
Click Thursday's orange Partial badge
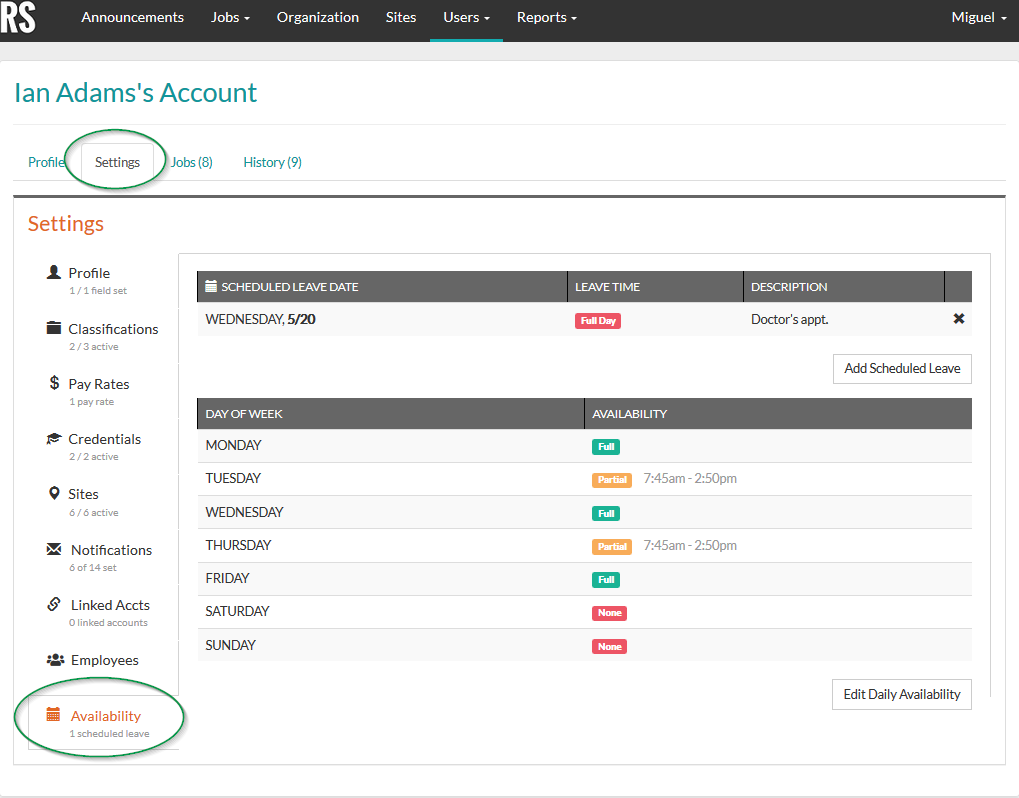click(x=612, y=547)
